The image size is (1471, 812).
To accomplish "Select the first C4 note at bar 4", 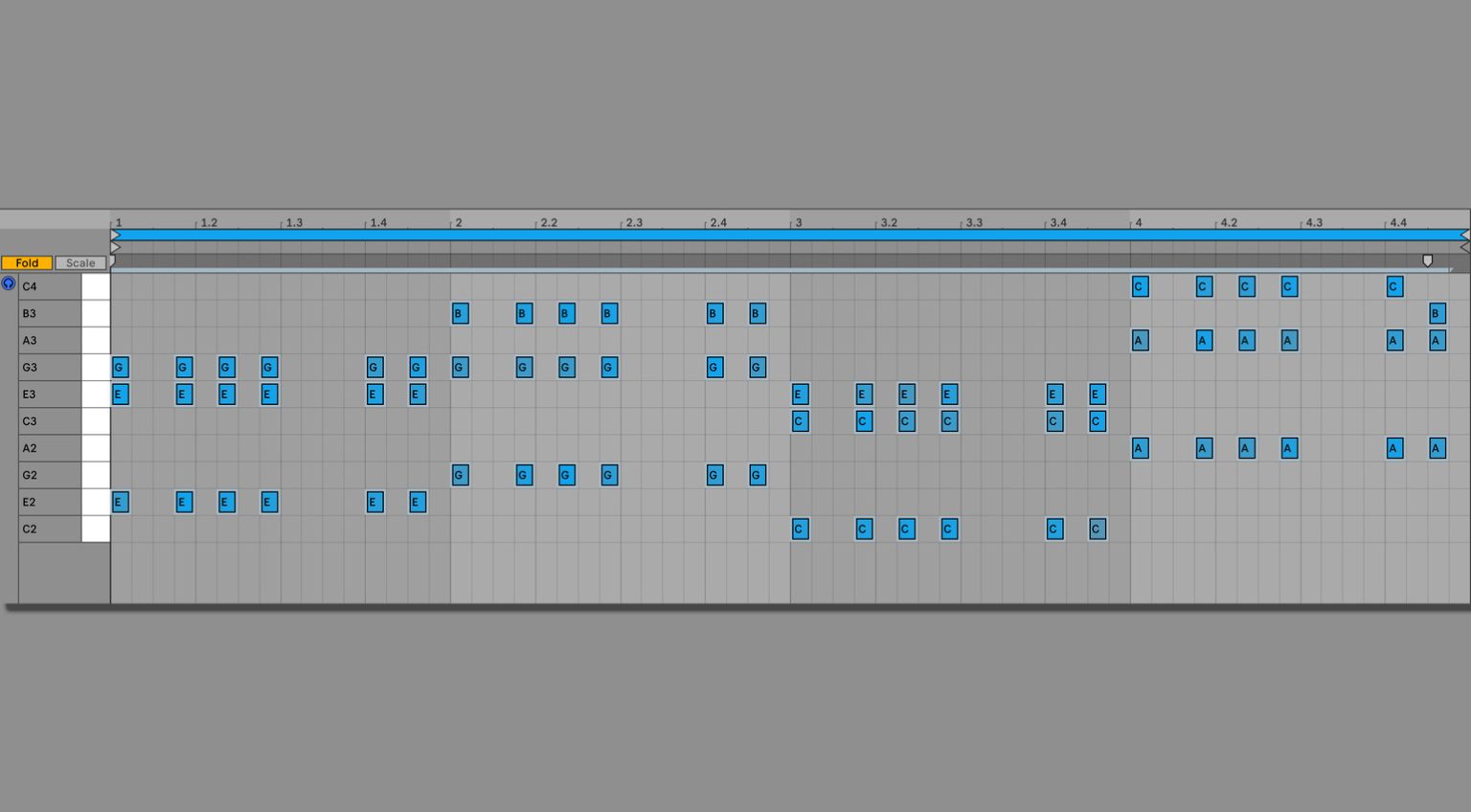I will pyautogui.click(x=1139, y=286).
